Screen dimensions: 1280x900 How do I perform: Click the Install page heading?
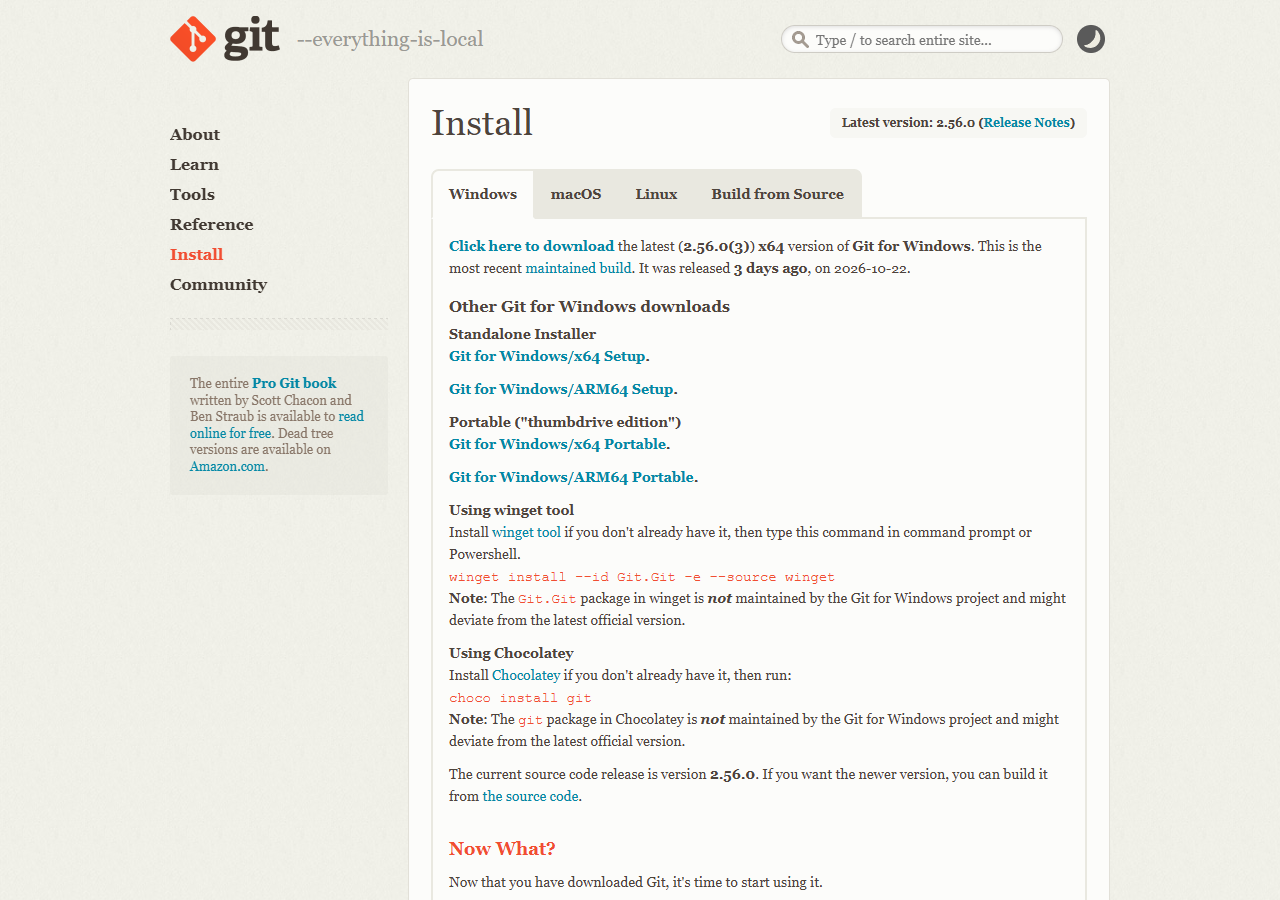[482, 123]
